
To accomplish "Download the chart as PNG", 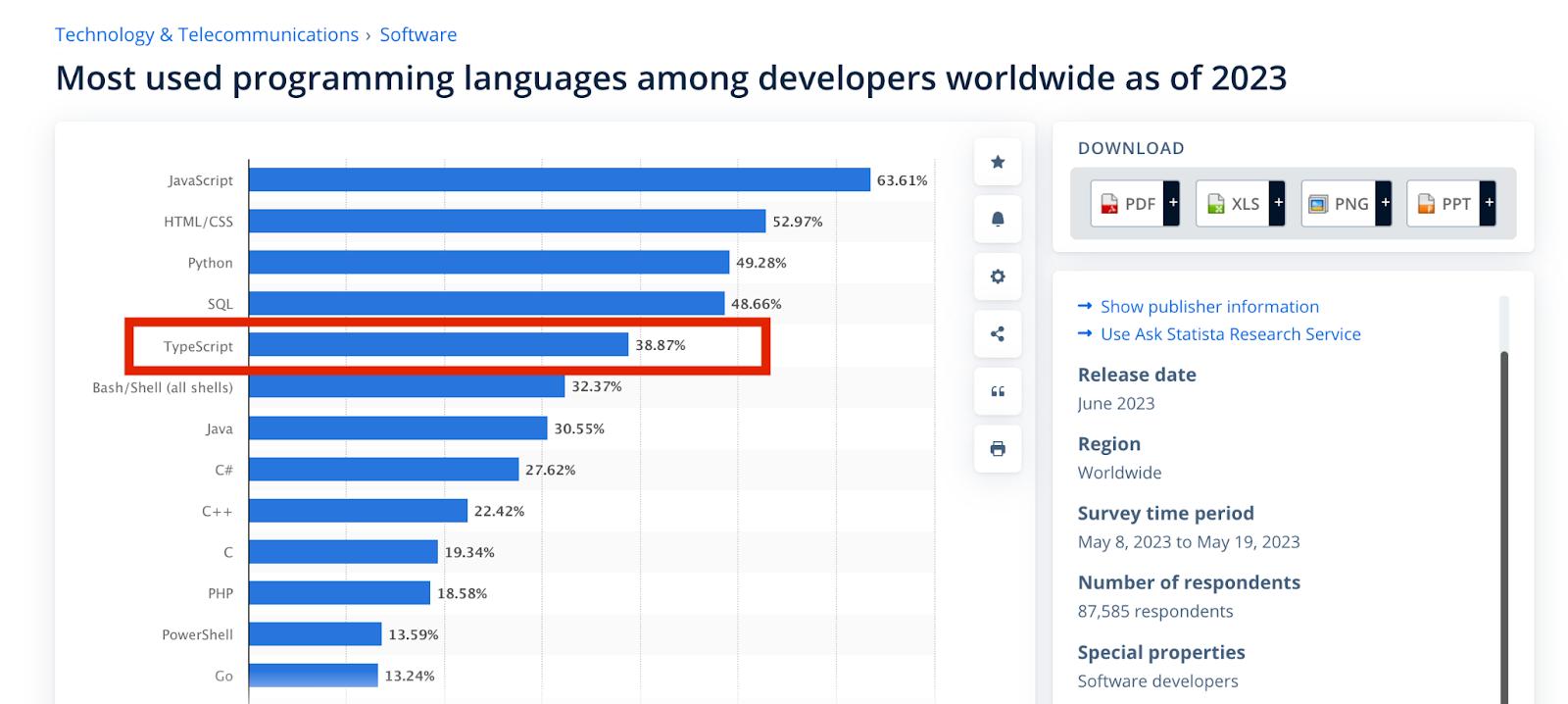I will (1338, 204).
